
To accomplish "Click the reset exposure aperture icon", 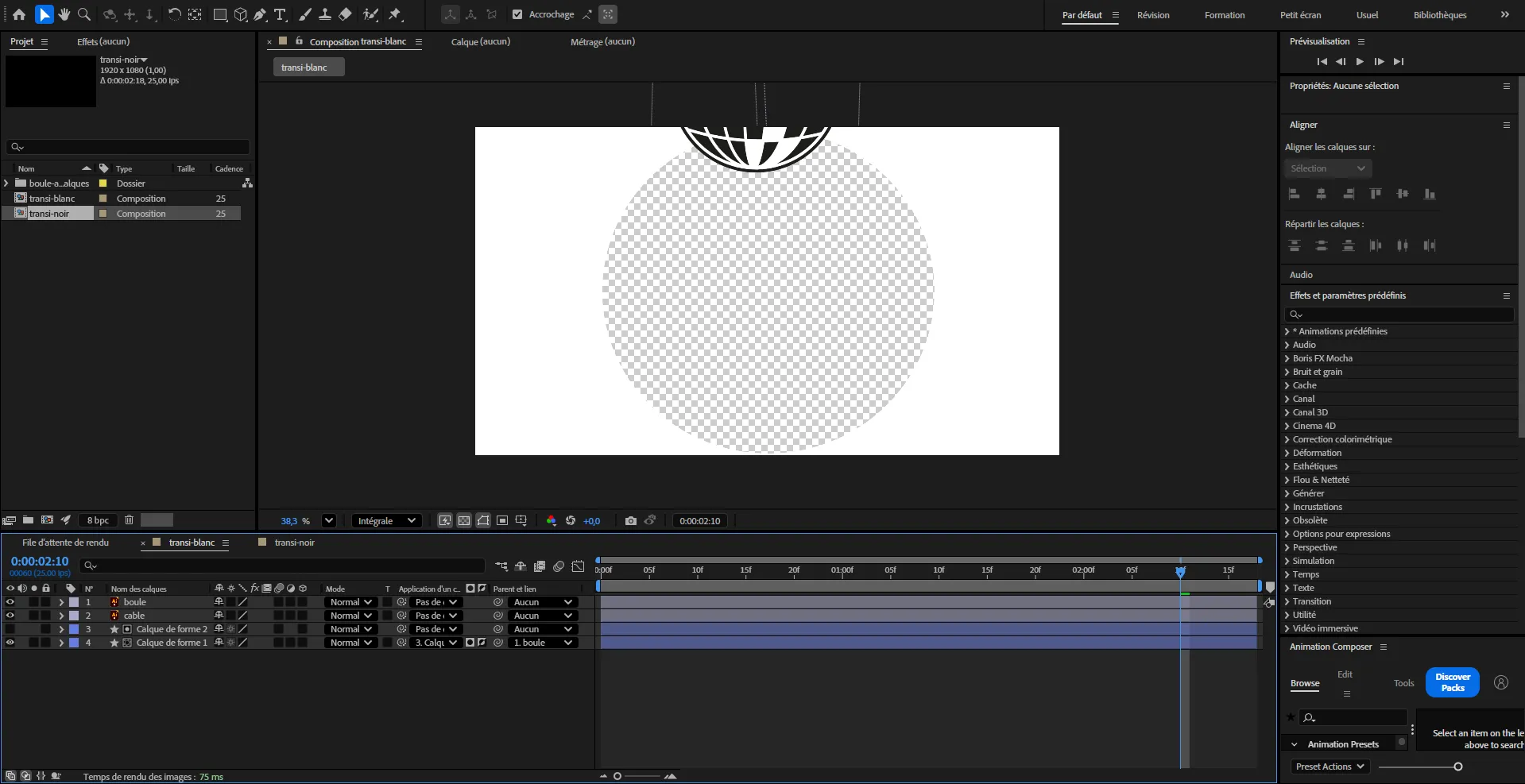I will (571, 521).
